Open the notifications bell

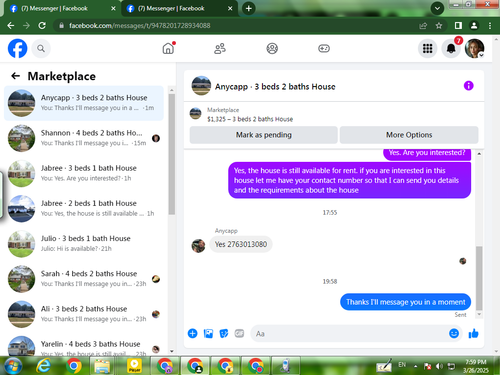tap(451, 49)
